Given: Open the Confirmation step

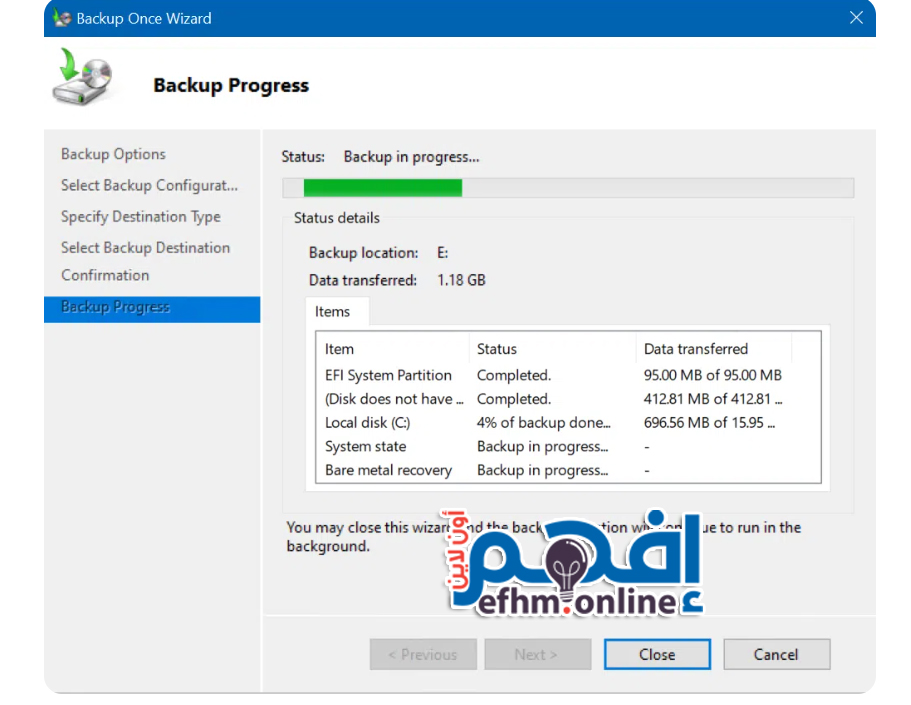Looking at the screenshot, I should 105,275.
